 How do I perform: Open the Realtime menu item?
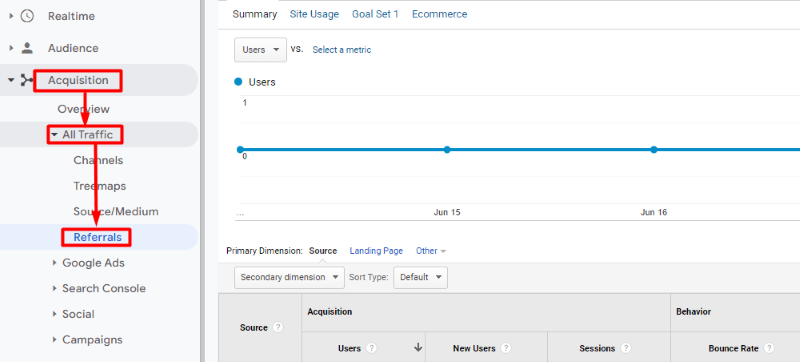pyautogui.click(x=71, y=16)
